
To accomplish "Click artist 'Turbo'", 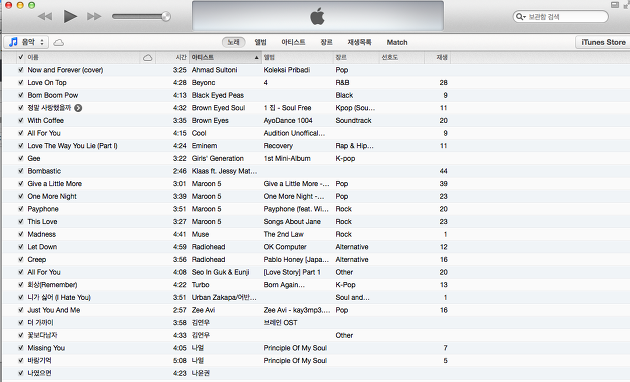I will coord(200,285).
